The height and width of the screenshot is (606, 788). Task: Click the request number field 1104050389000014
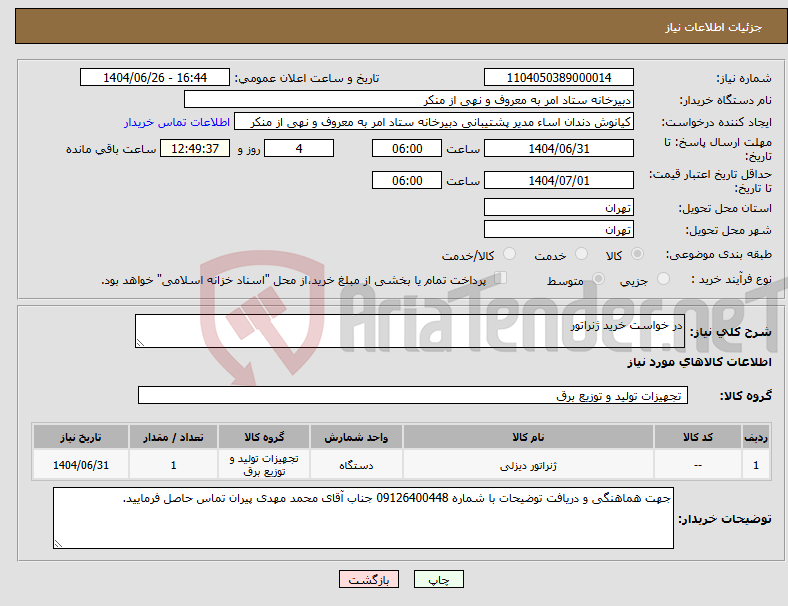click(x=559, y=77)
